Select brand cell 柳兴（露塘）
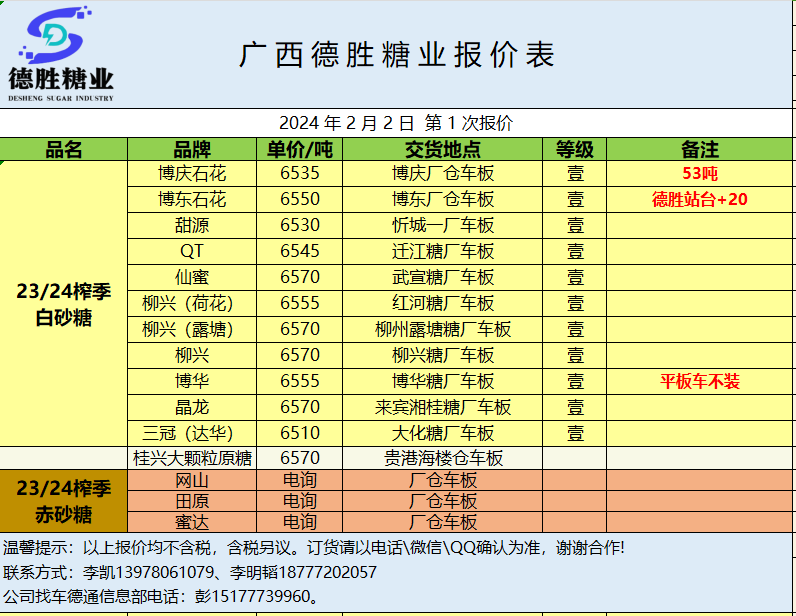Screen dimensions: 796x616 point(192,330)
